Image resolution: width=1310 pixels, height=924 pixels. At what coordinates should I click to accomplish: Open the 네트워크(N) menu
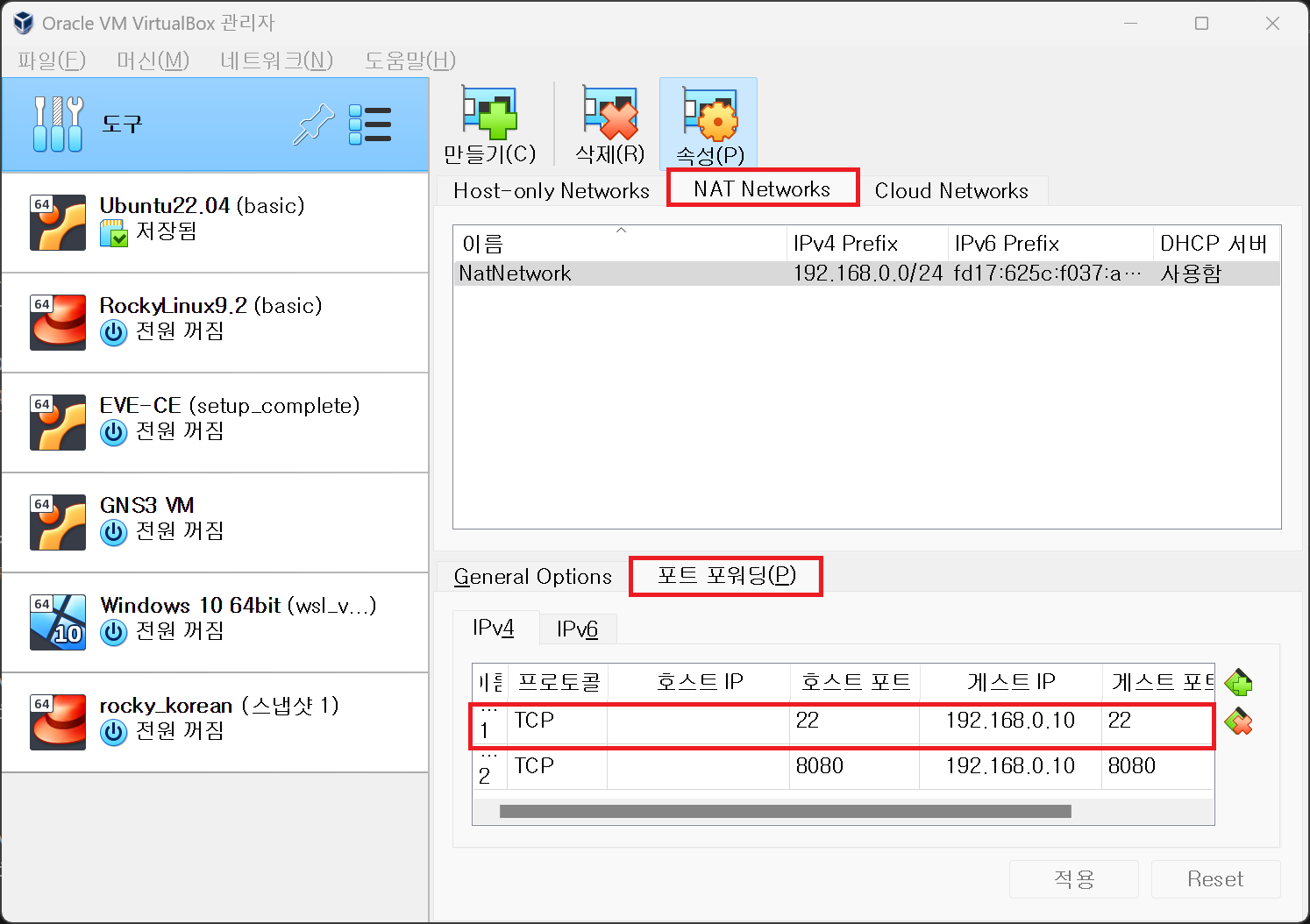[277, 60]
